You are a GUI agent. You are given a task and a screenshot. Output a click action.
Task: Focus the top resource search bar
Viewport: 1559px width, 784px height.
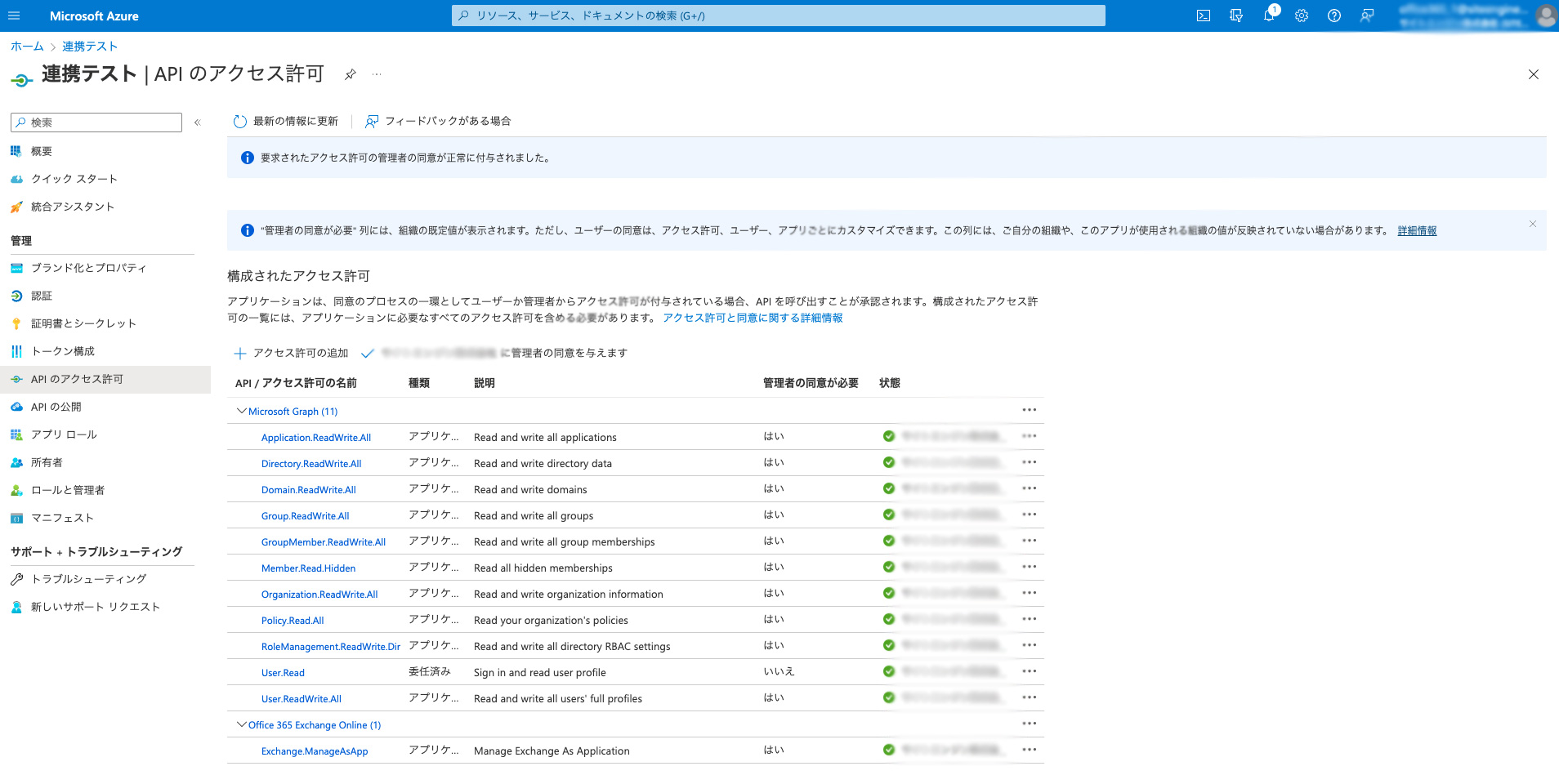pyautogui.click(x=779, y=16)
